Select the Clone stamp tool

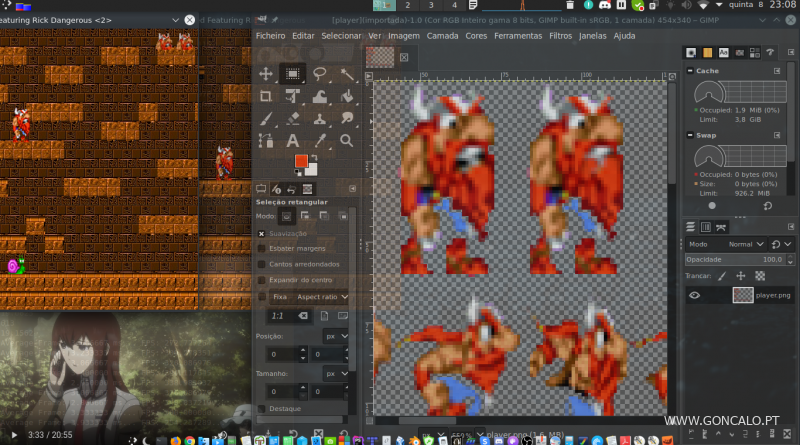tap(320, 118)
